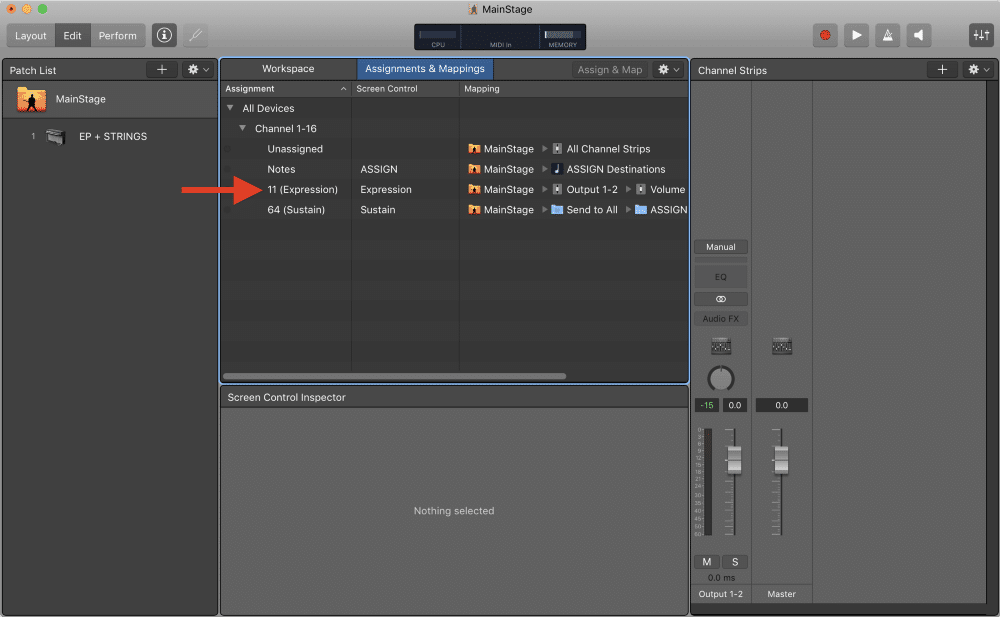Select the EP + STRINGS patch
This screenshot has width=1000, height=617.
tap(110, 137)
